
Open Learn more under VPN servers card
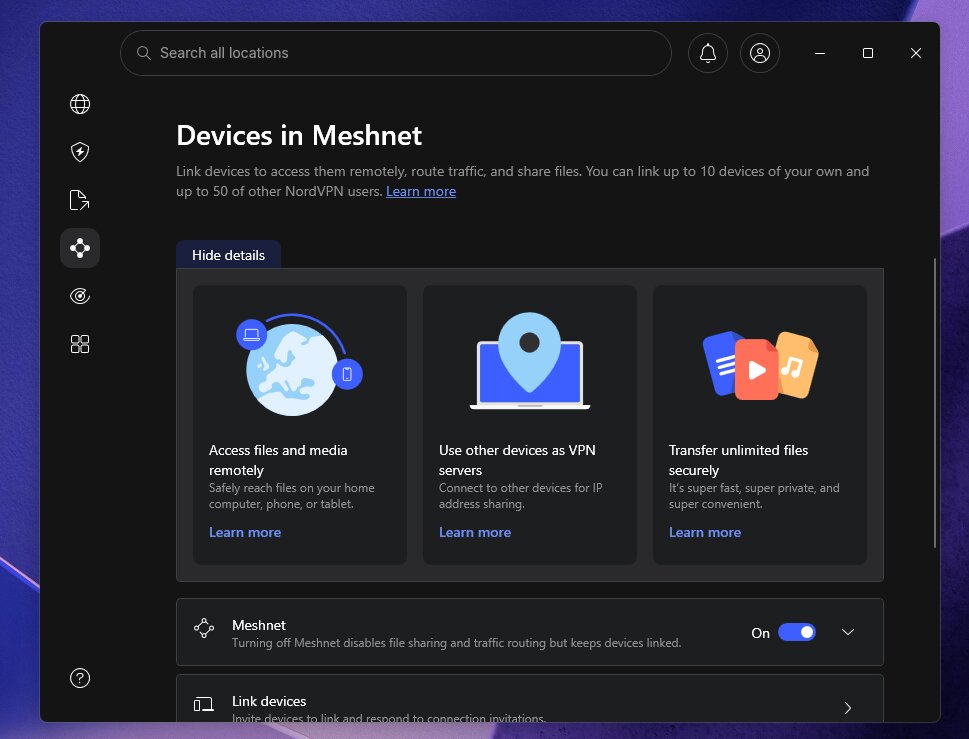coord(475,532)
